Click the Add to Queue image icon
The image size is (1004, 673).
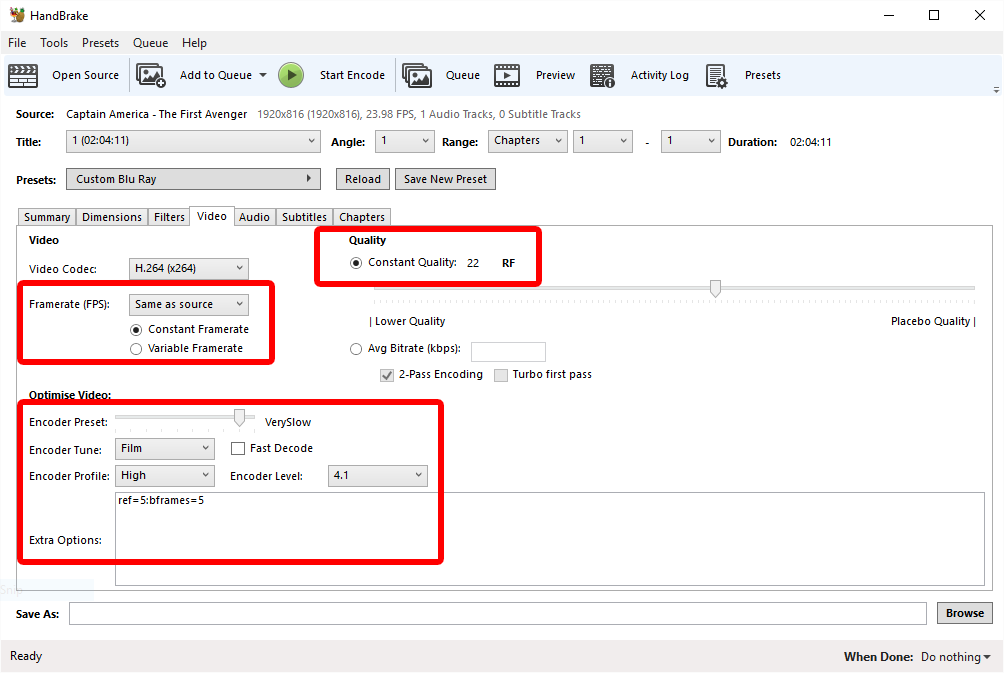(151, 76)
